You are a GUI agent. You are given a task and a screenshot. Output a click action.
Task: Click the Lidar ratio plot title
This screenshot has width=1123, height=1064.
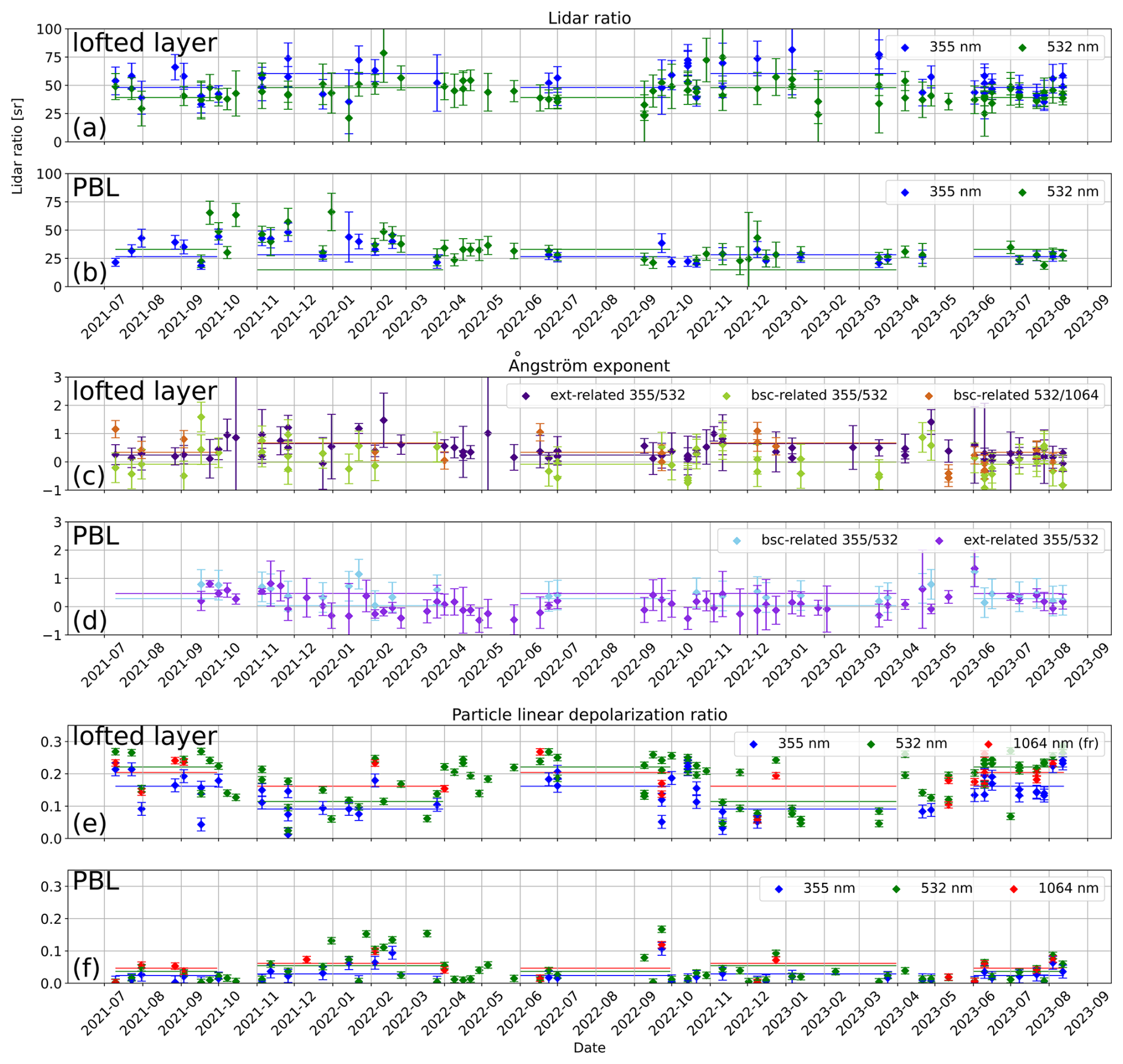589,18
